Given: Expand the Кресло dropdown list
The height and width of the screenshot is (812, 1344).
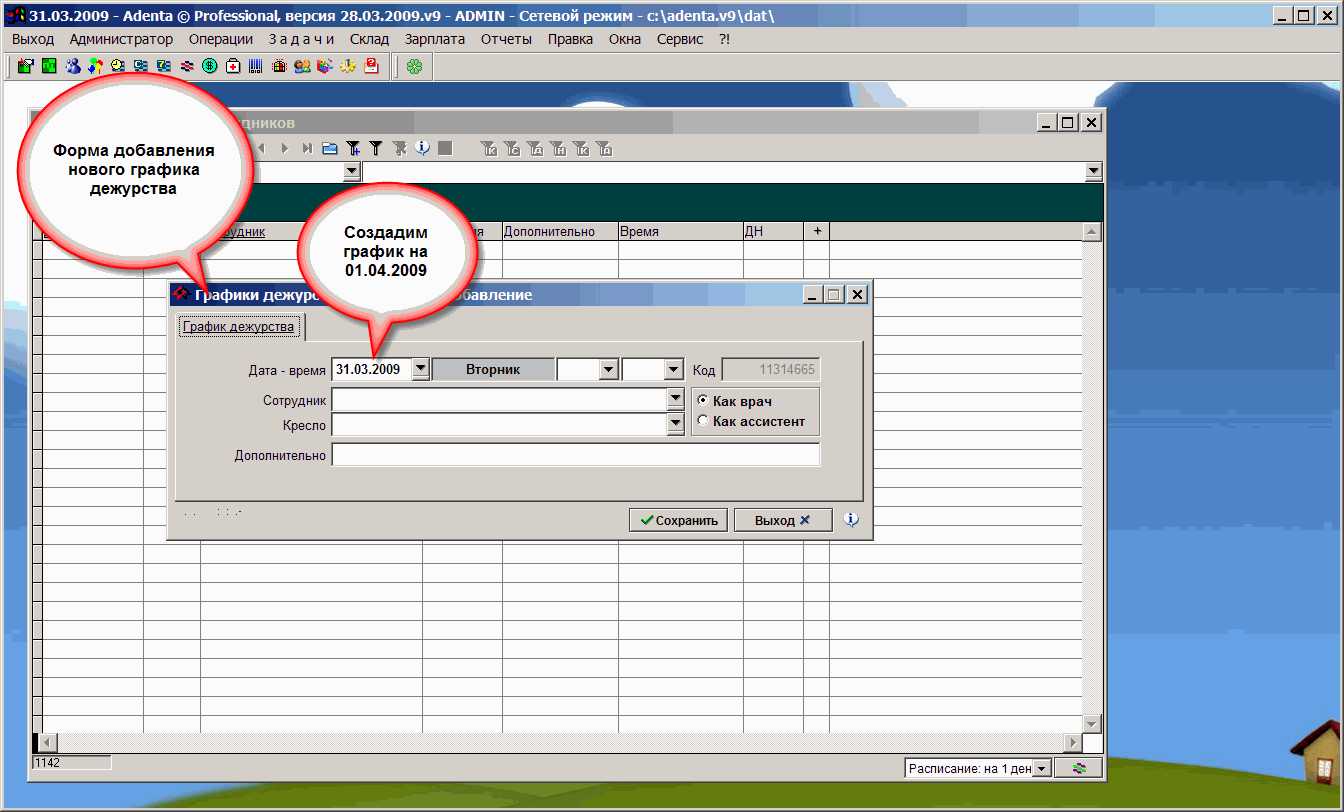Looking at the screenshot, I should tap(674, 425).
